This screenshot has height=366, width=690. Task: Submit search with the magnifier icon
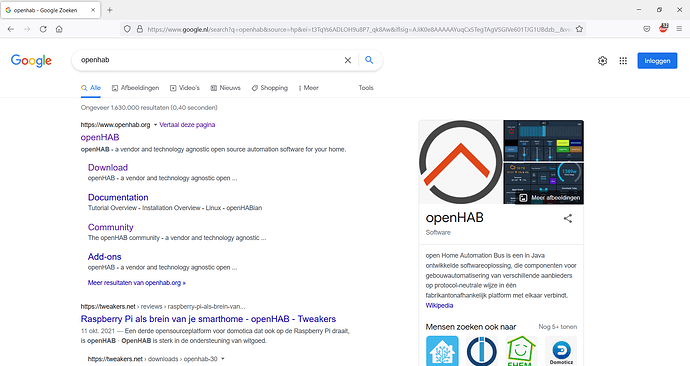pos(369,60)
